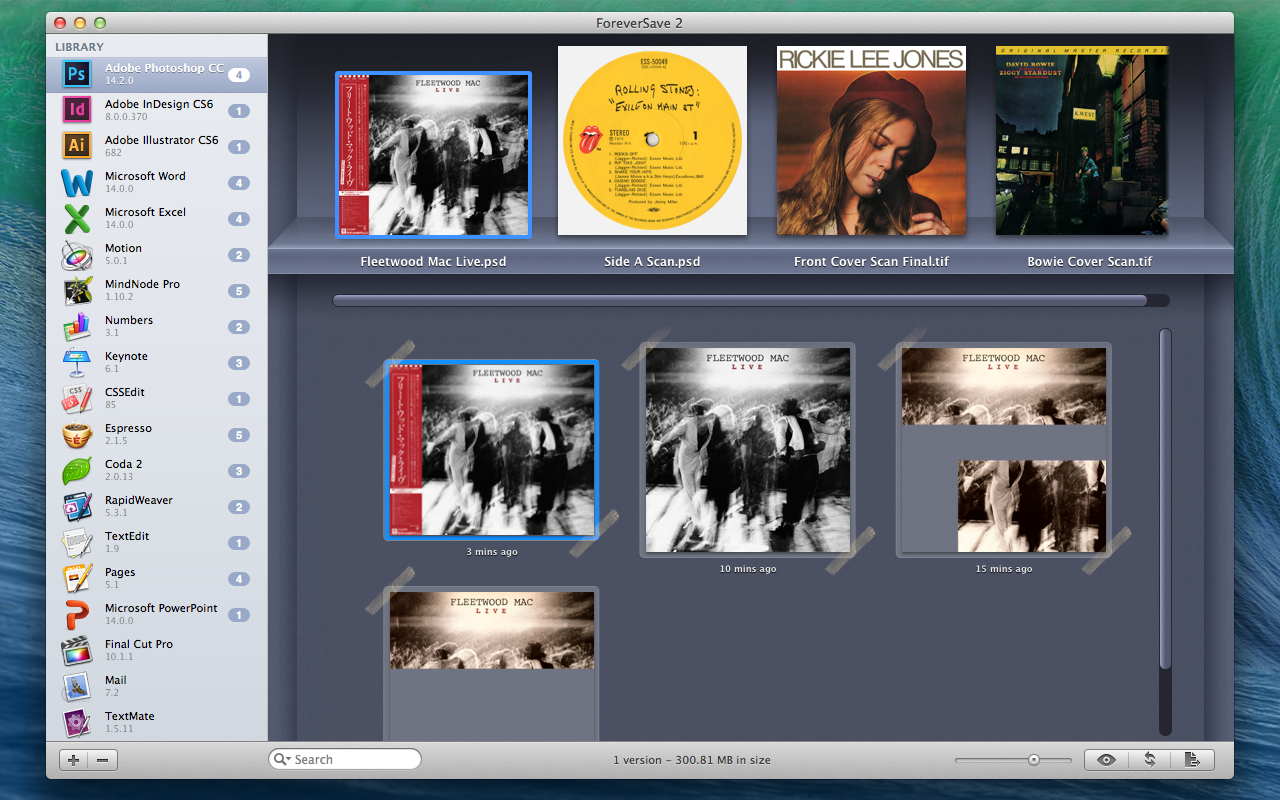Click the eye preview button
This screenshot has height=800, width=1280.
tap(1106, 760)
